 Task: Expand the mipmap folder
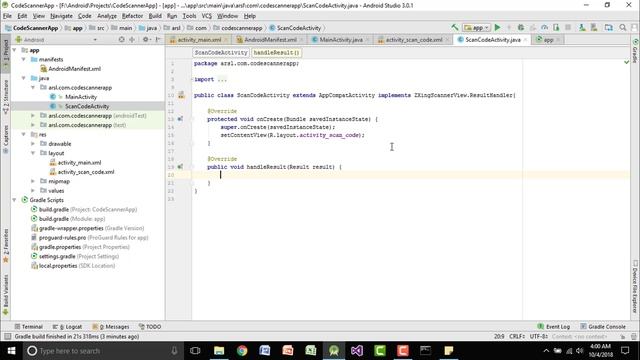tap(33, 181)
